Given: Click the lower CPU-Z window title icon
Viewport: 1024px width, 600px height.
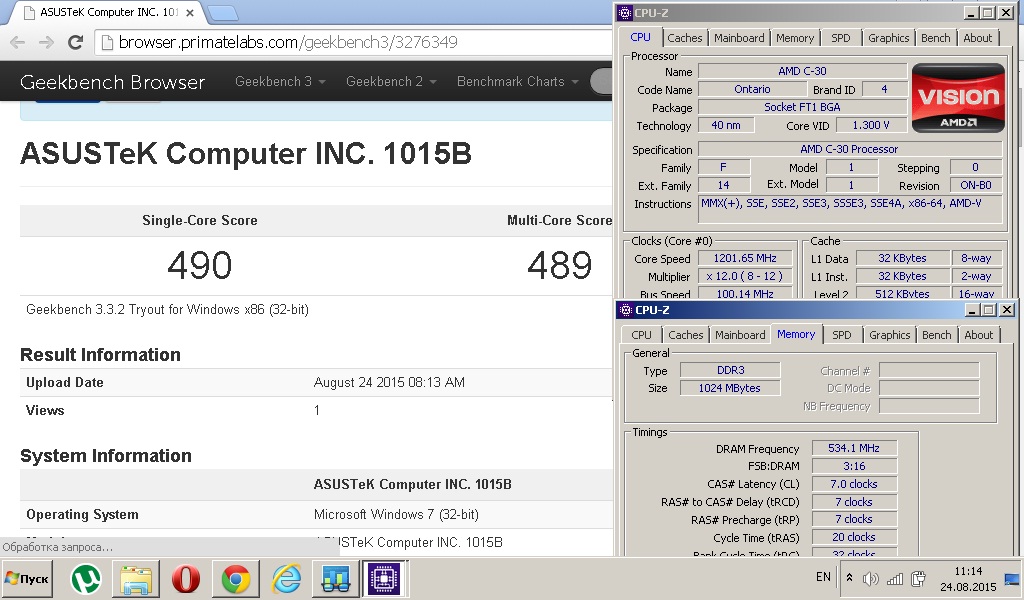Looking at the screenshot, I should (625, 309).
